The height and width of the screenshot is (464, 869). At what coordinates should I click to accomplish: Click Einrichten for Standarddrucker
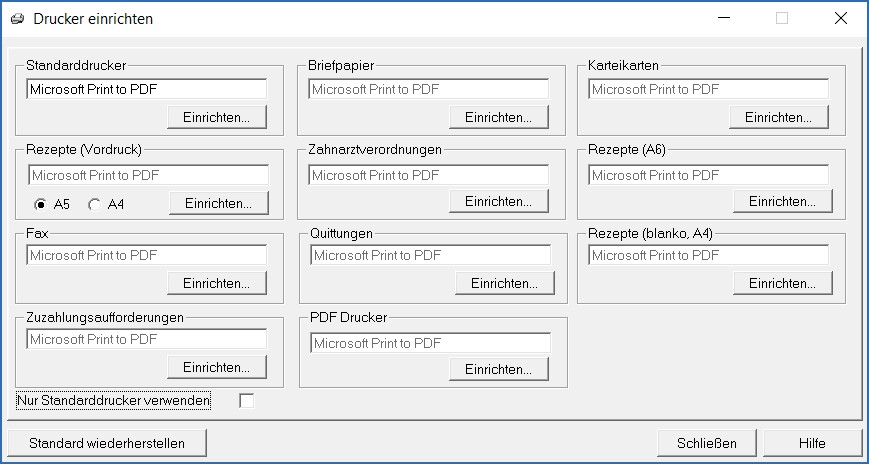[217, 117]
